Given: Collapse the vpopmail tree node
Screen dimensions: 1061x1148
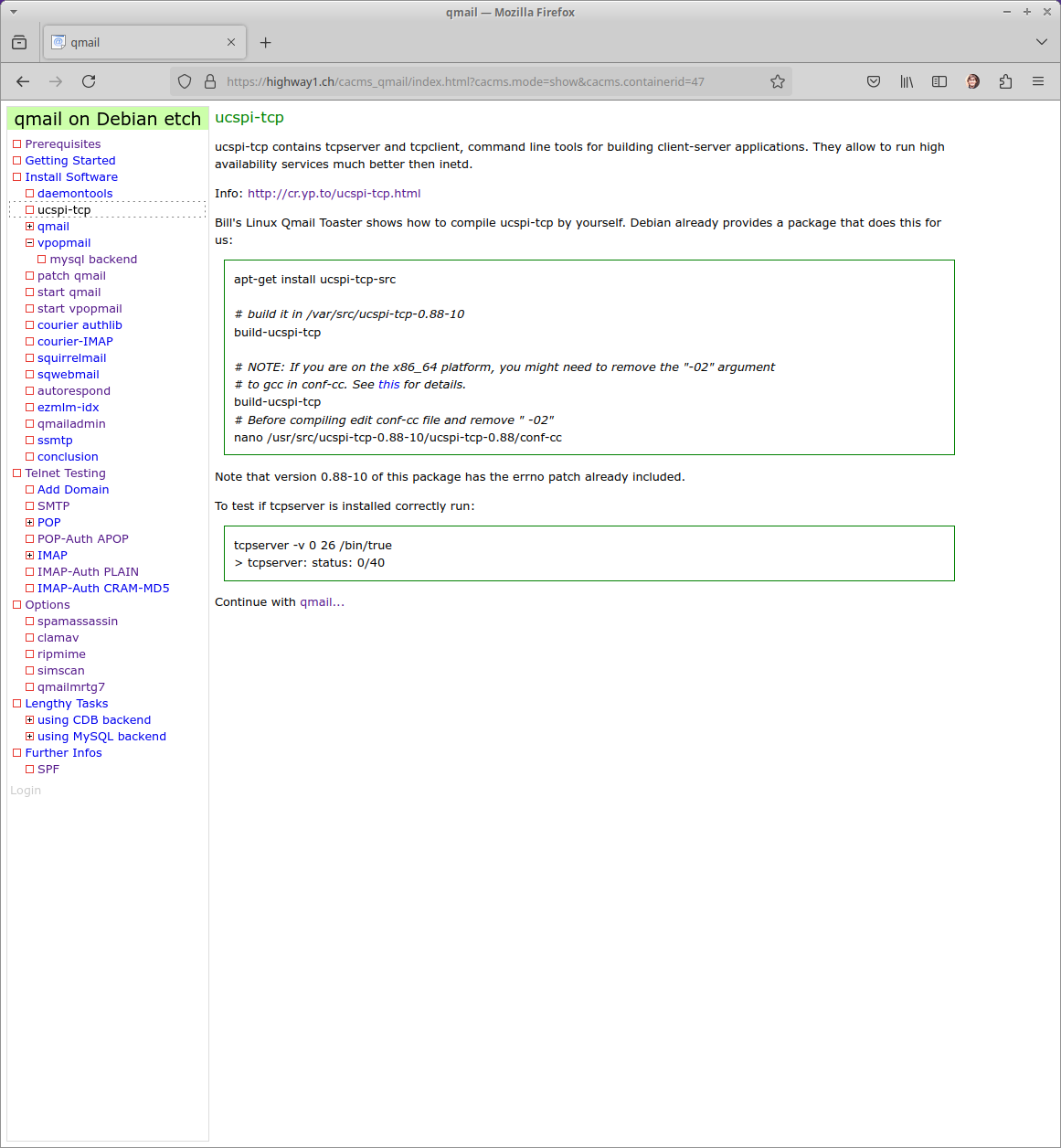Looking at the screenshot, I should 29,243.
